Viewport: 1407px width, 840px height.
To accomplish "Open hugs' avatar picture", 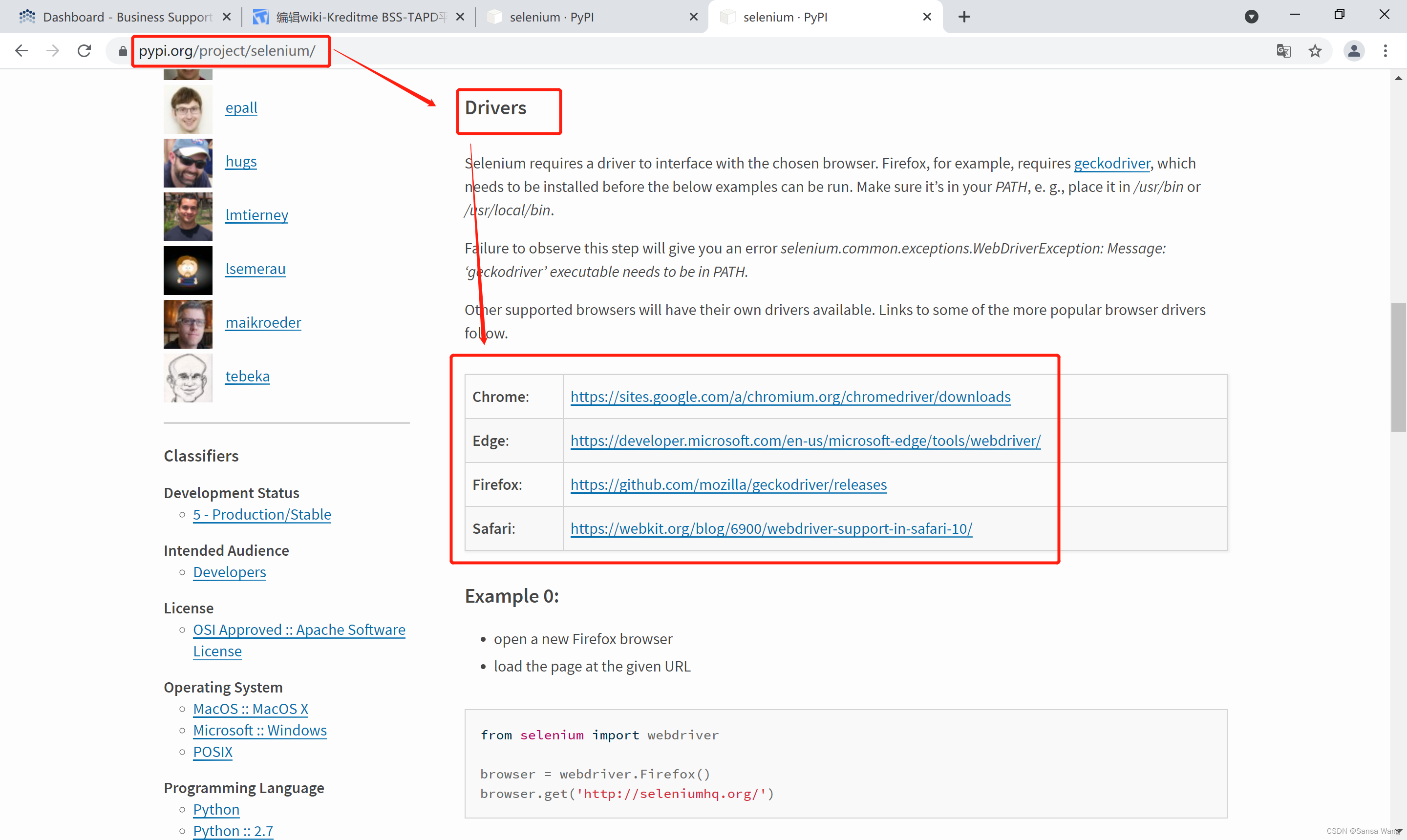I will [x=188, y=163].
